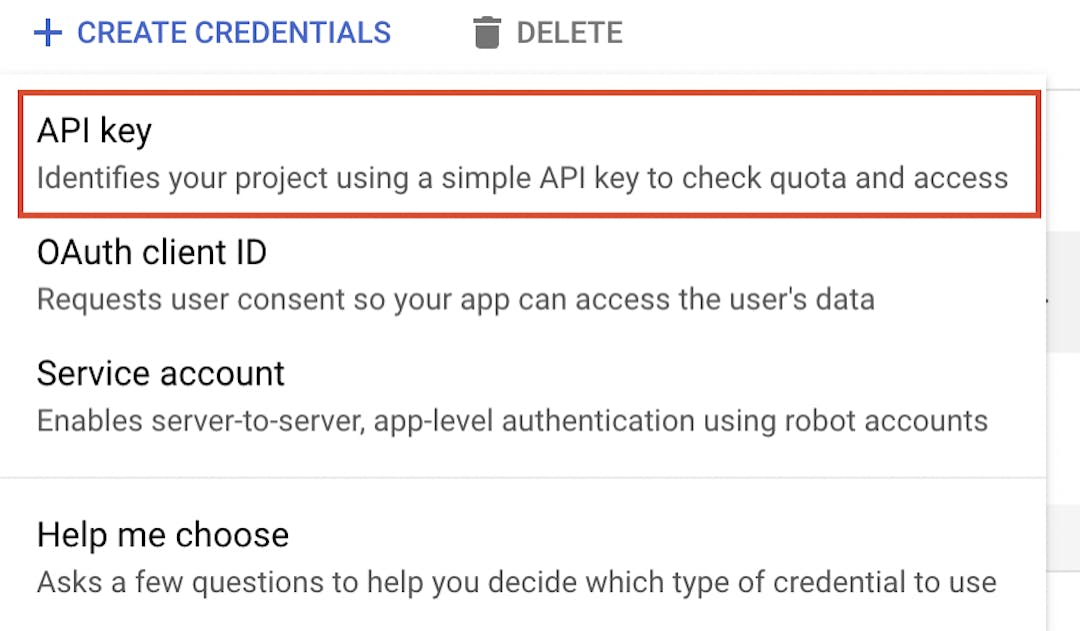Click the word CREDENTIALS in the toolbar

click(x=294, y=33)
